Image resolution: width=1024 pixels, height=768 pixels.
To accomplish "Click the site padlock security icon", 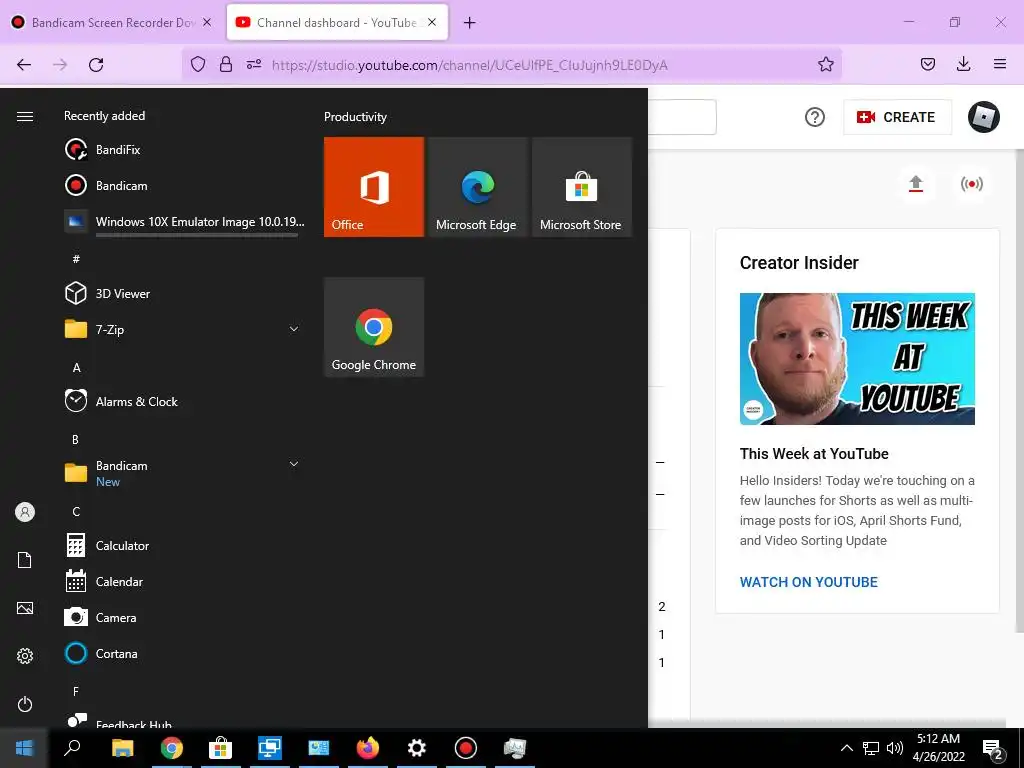I will [226, 64].
